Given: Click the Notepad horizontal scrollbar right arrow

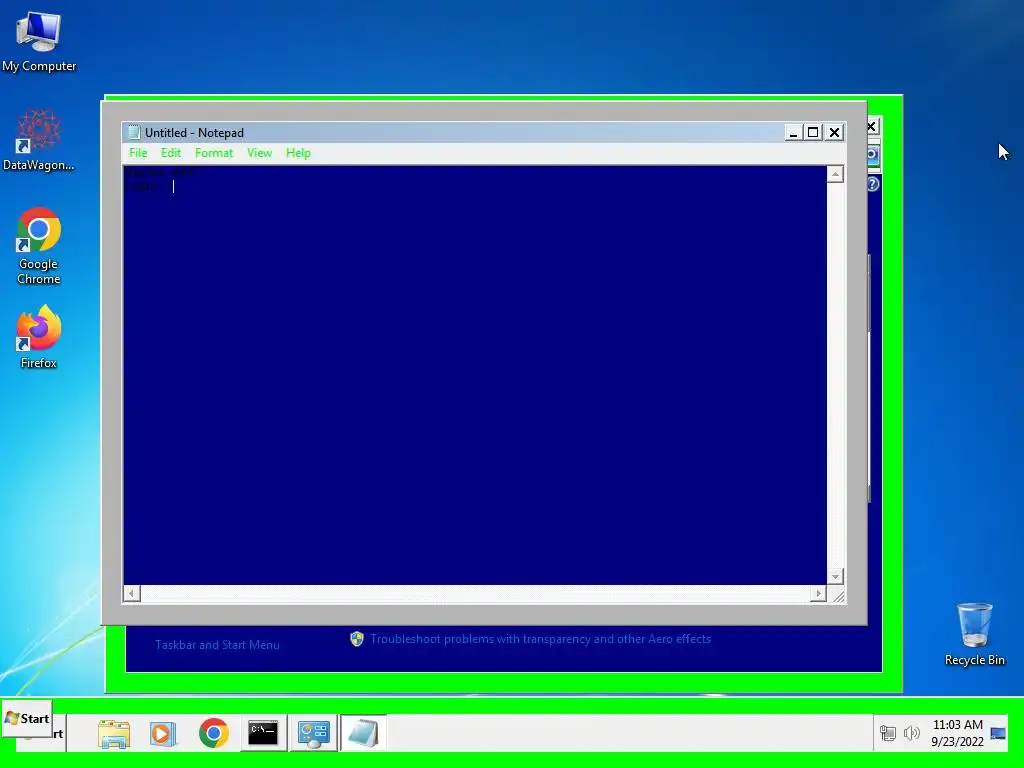Looking at the screenshot, I should pos(818,593).
